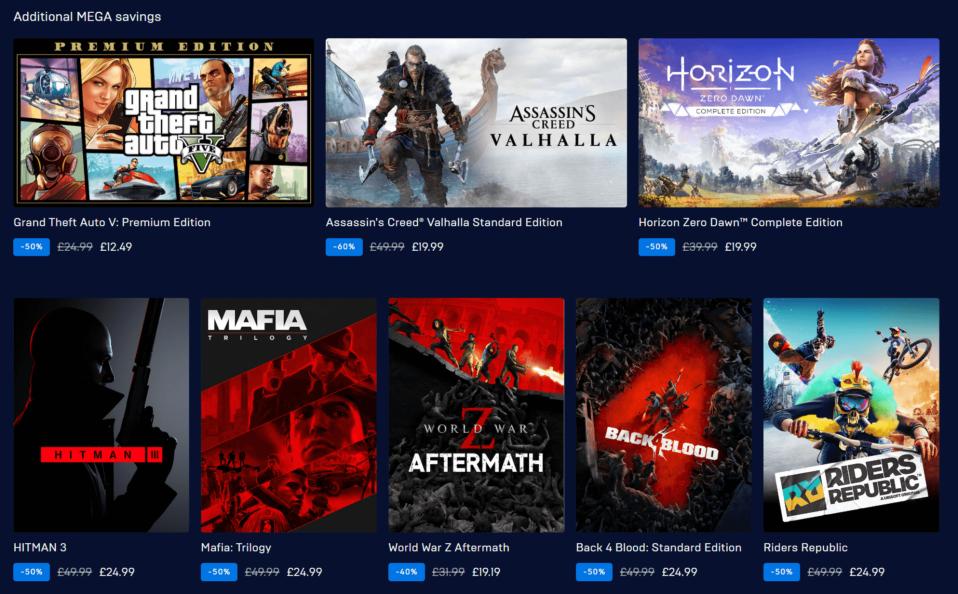Select the Back 4 Blood cover art

click(x=664, y=415)
